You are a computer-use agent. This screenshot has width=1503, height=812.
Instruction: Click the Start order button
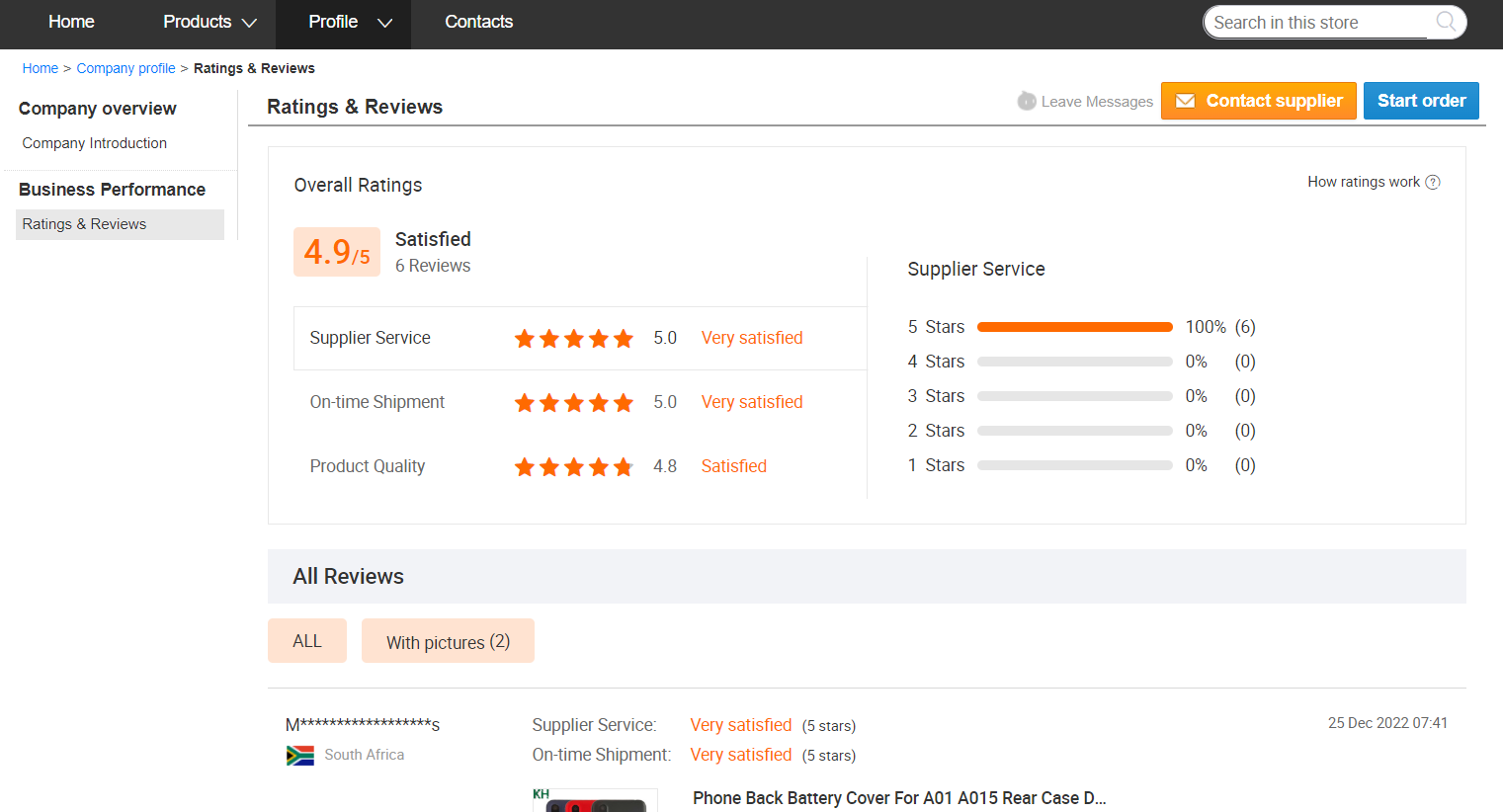coord(1421,101)
